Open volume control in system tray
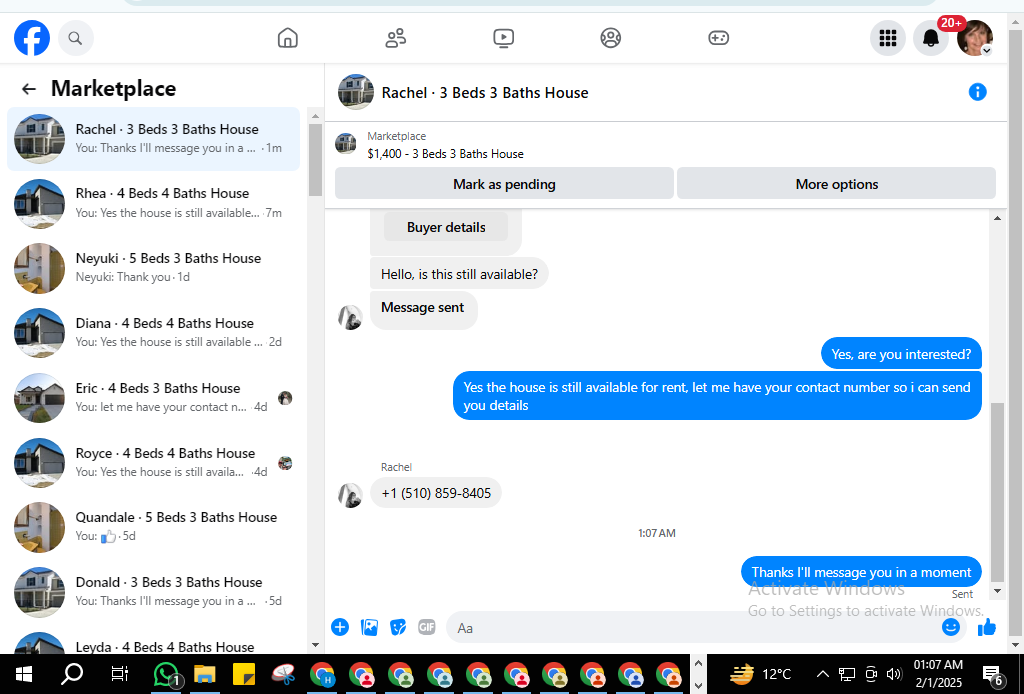Screen dimensions: 1024x694 point(894,674)
